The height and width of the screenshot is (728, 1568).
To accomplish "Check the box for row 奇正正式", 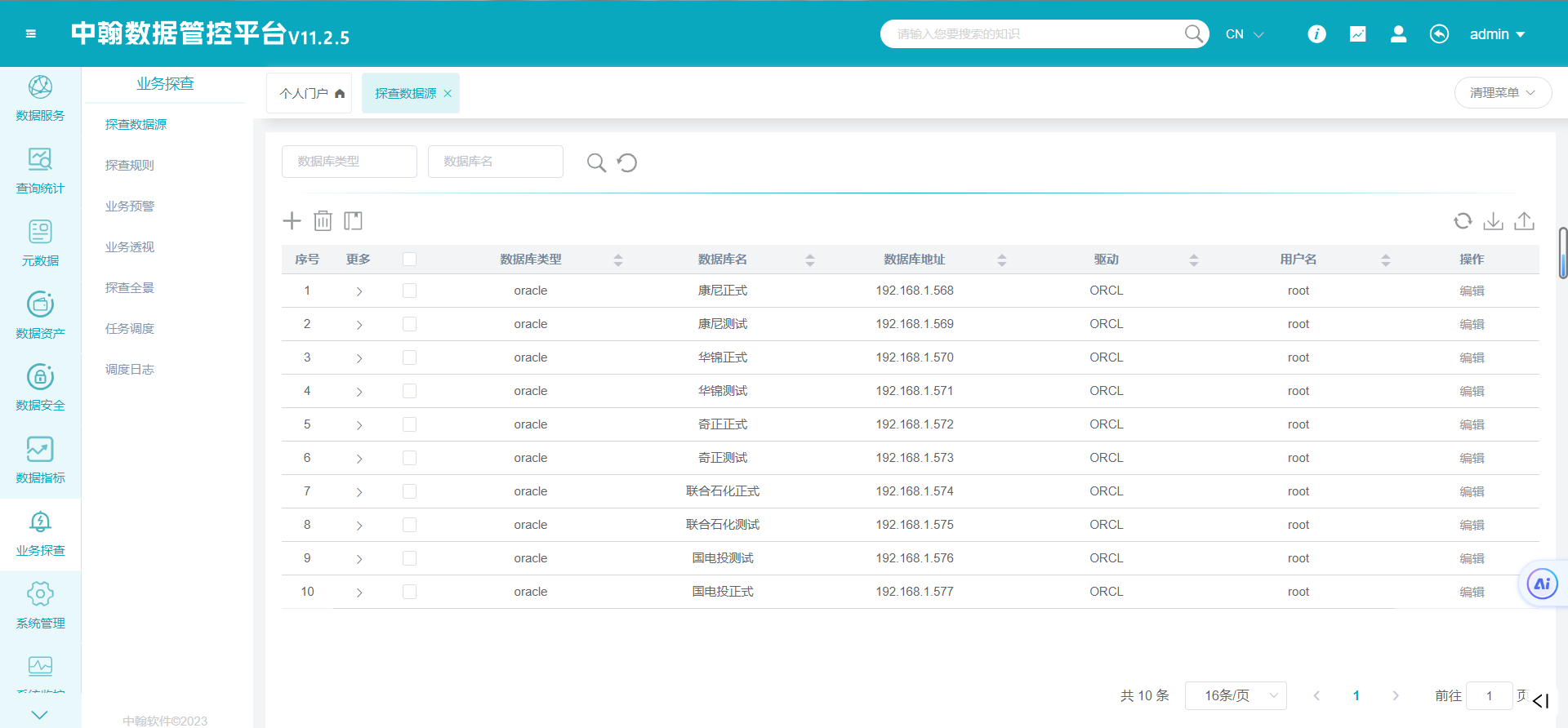I will click(x=409, y=424).
